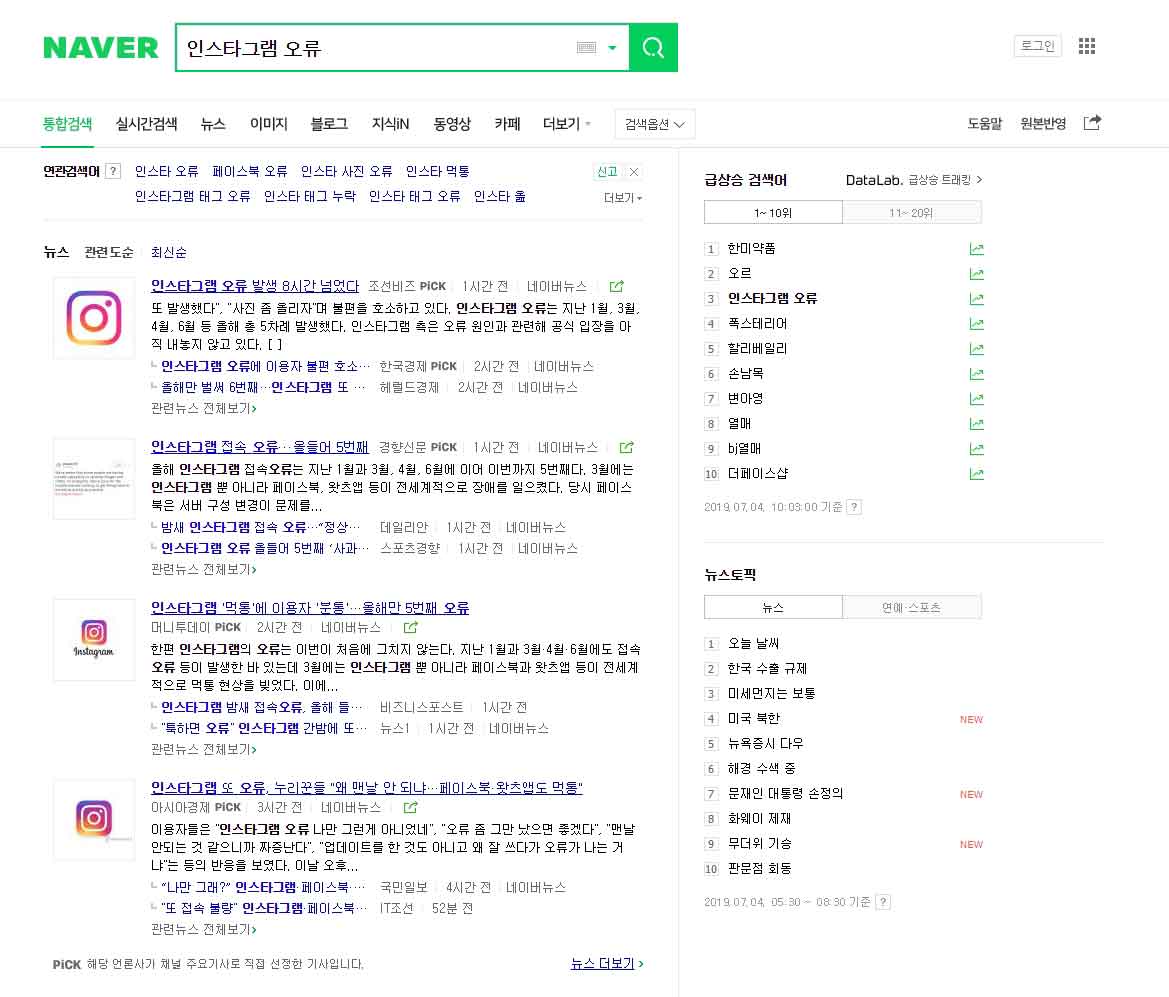Open the 머니투데이 article Instagram thumbnail
Viewport: 1169px width, 997px height.
[x=94, y=640]
